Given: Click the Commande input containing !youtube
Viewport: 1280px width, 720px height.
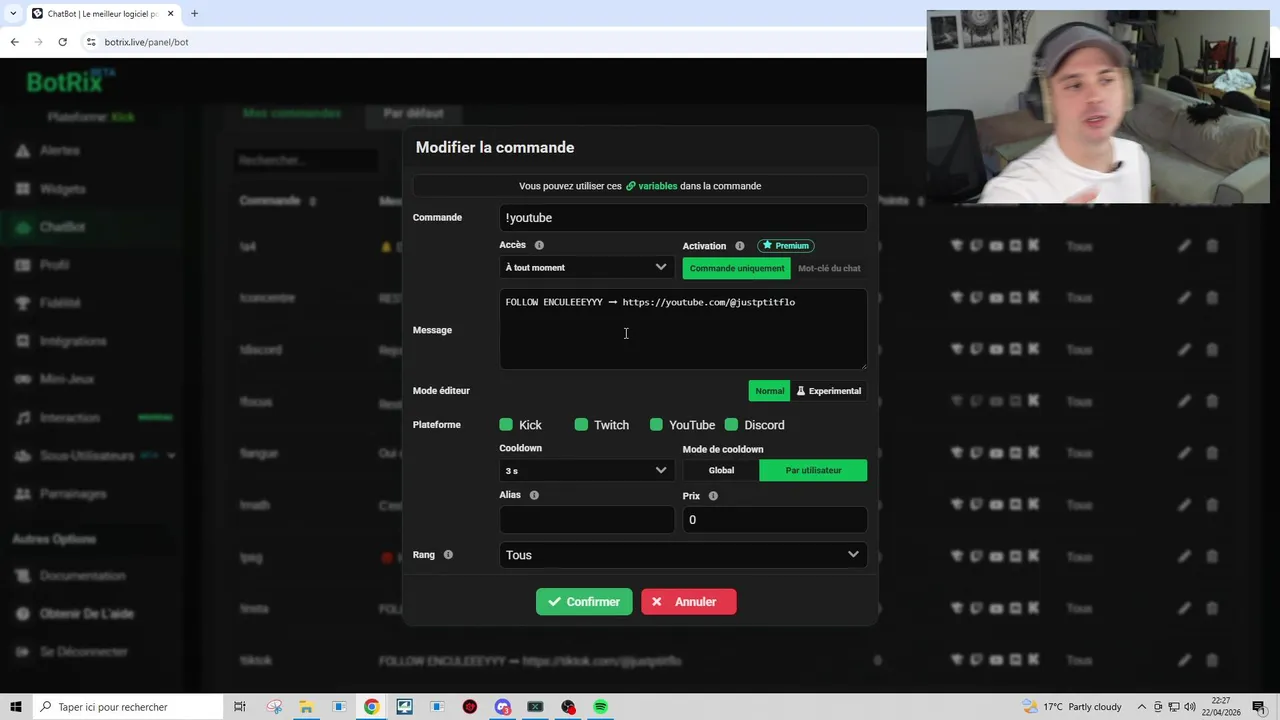Looking at the screenshot, I should coord(683,218).
